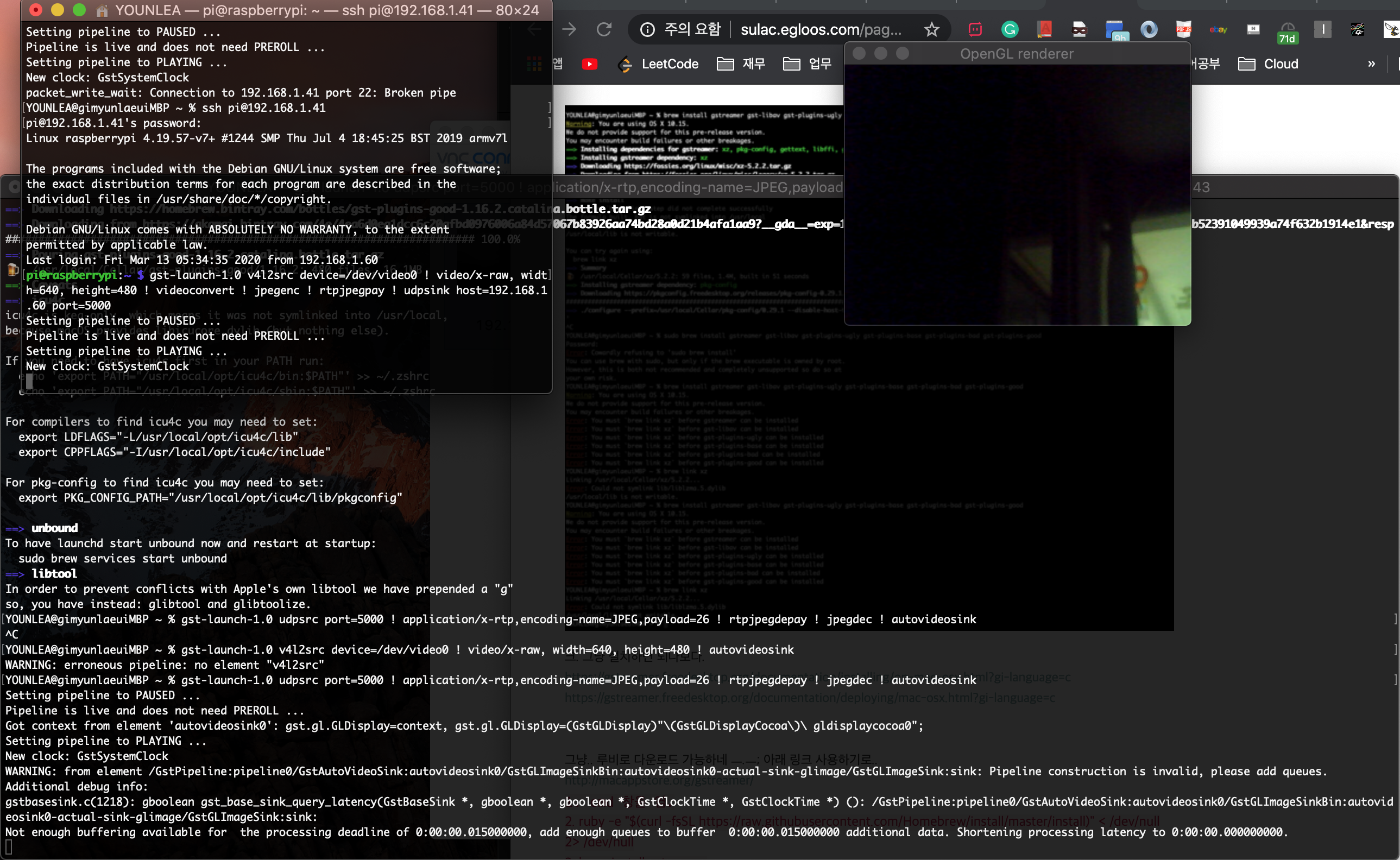
Task: Open the blue calendar extension with 9h badge
Action: [1116, 30]
